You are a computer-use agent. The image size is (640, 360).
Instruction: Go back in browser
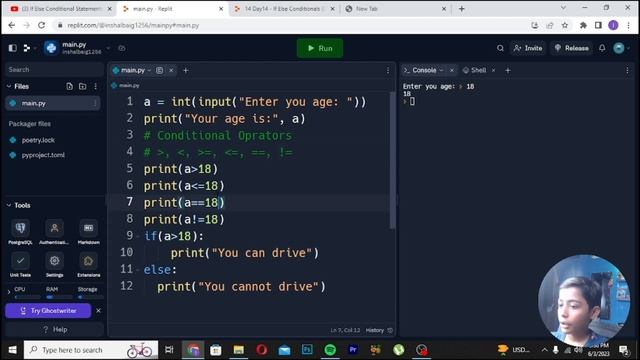pos(12,25)
